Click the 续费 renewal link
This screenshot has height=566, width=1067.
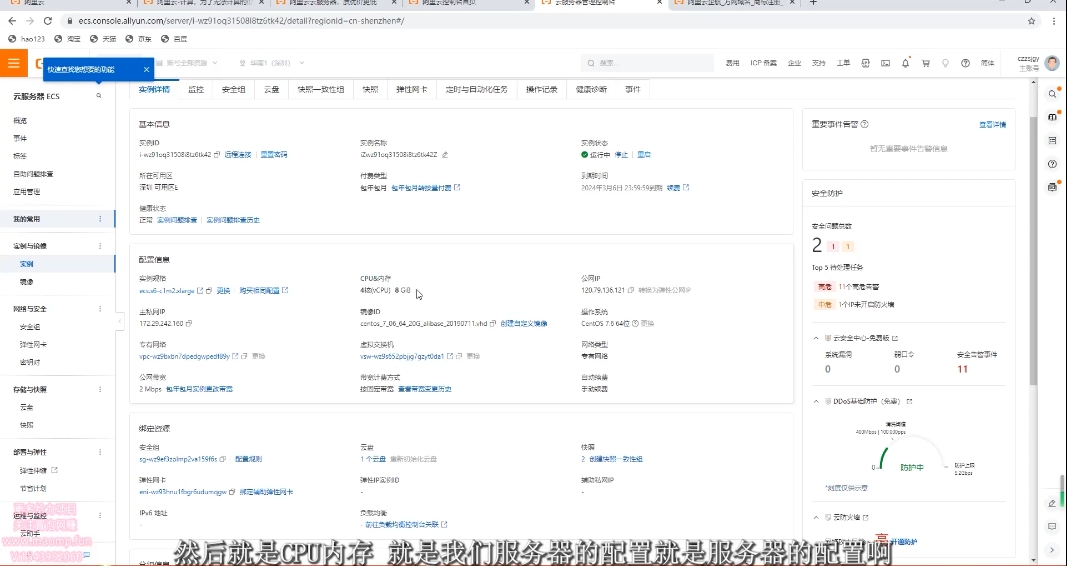673,188
